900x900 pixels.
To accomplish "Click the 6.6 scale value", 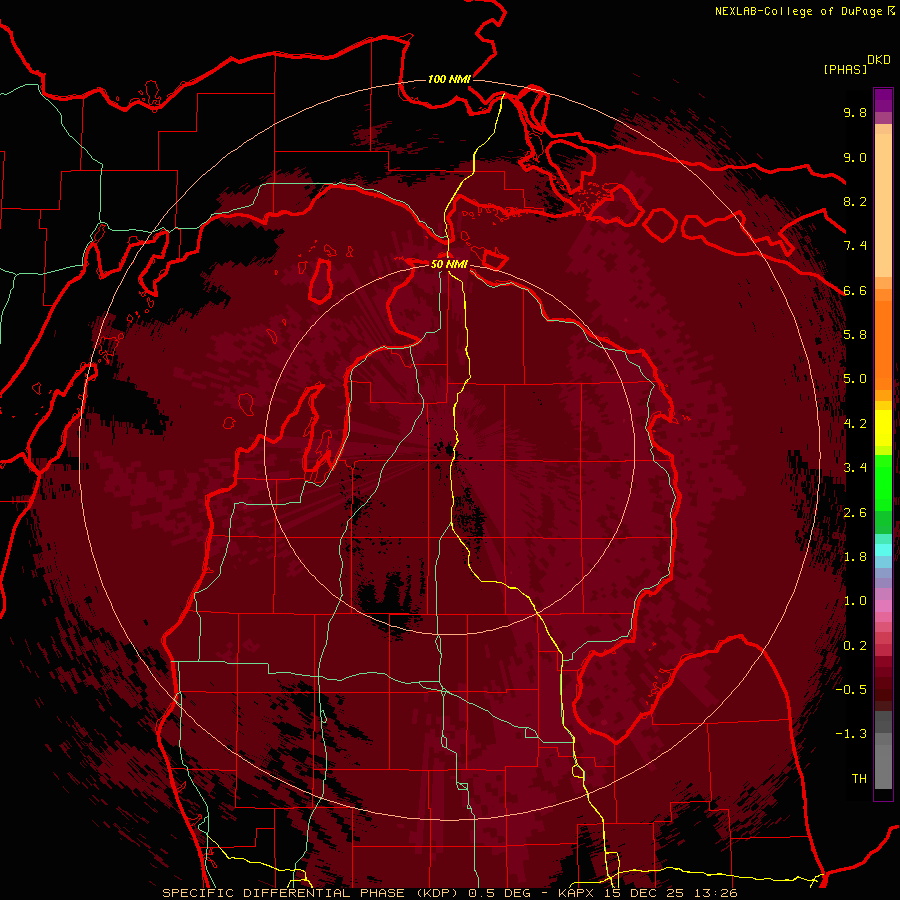I will coord(855,290).
